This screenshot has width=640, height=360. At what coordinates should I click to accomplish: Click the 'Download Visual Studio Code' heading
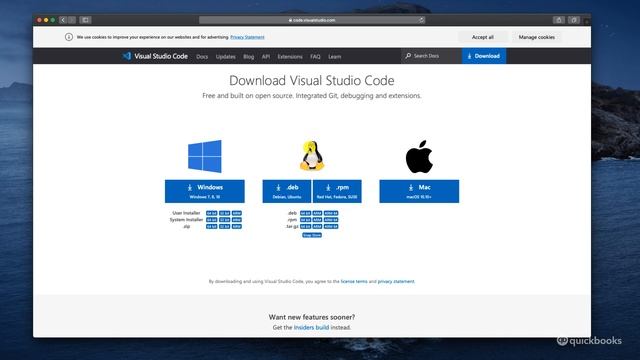[312, 80]
